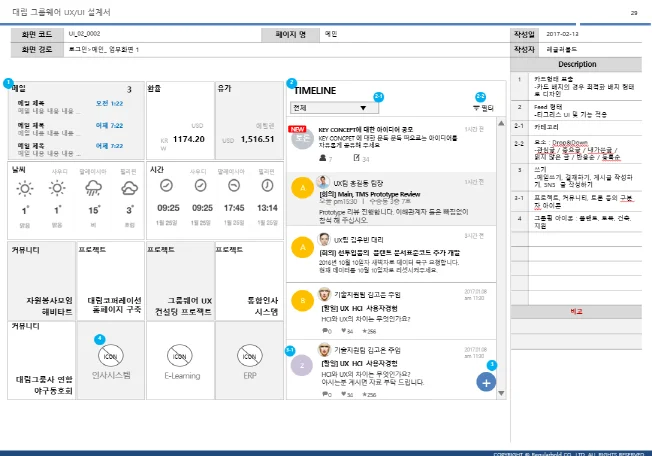Open the 대림그룹사 연합 야구동호회 card
This screenshot has width=652, height=456.
42,360
